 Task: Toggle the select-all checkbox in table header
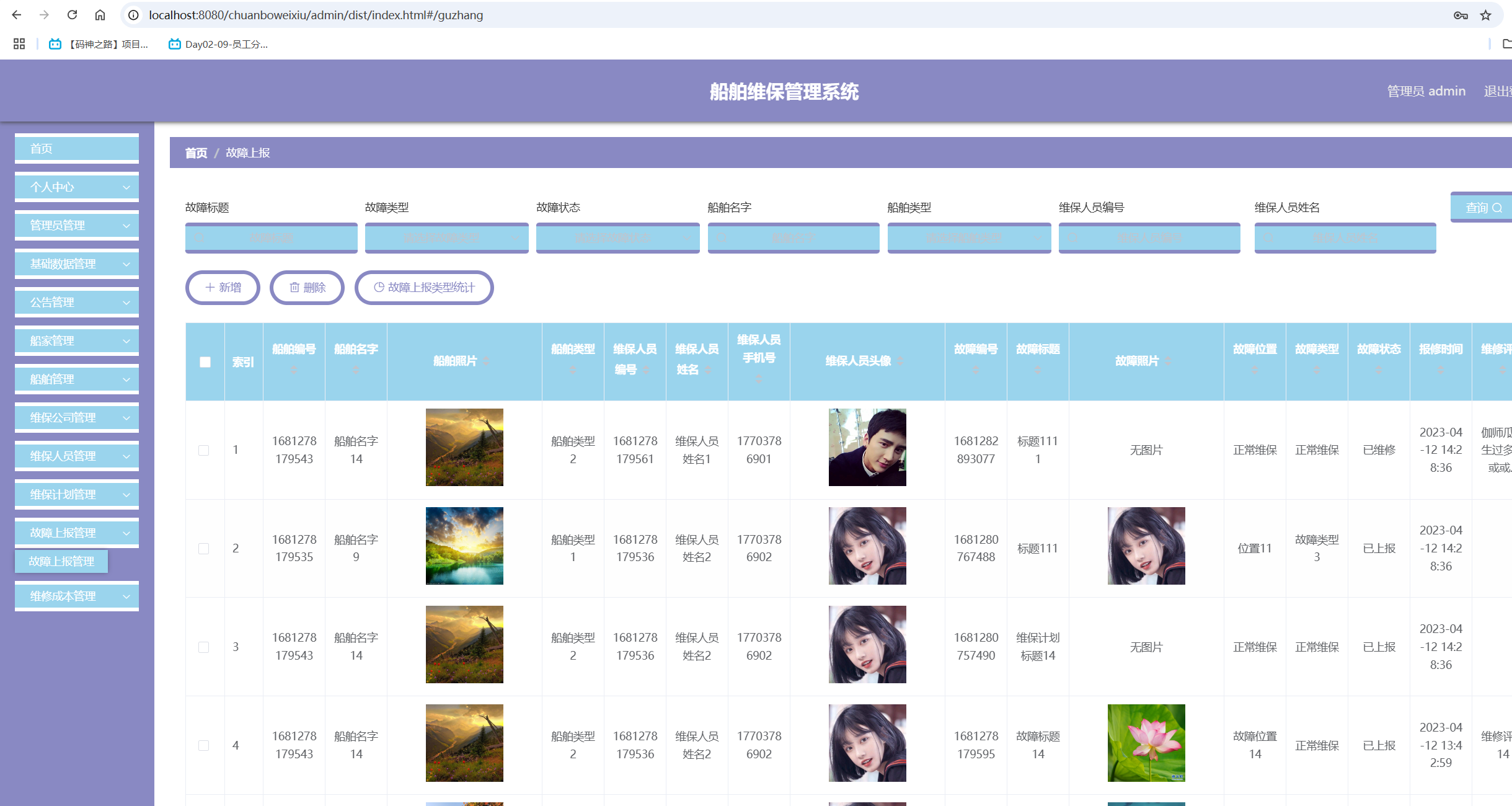[205, 362]
